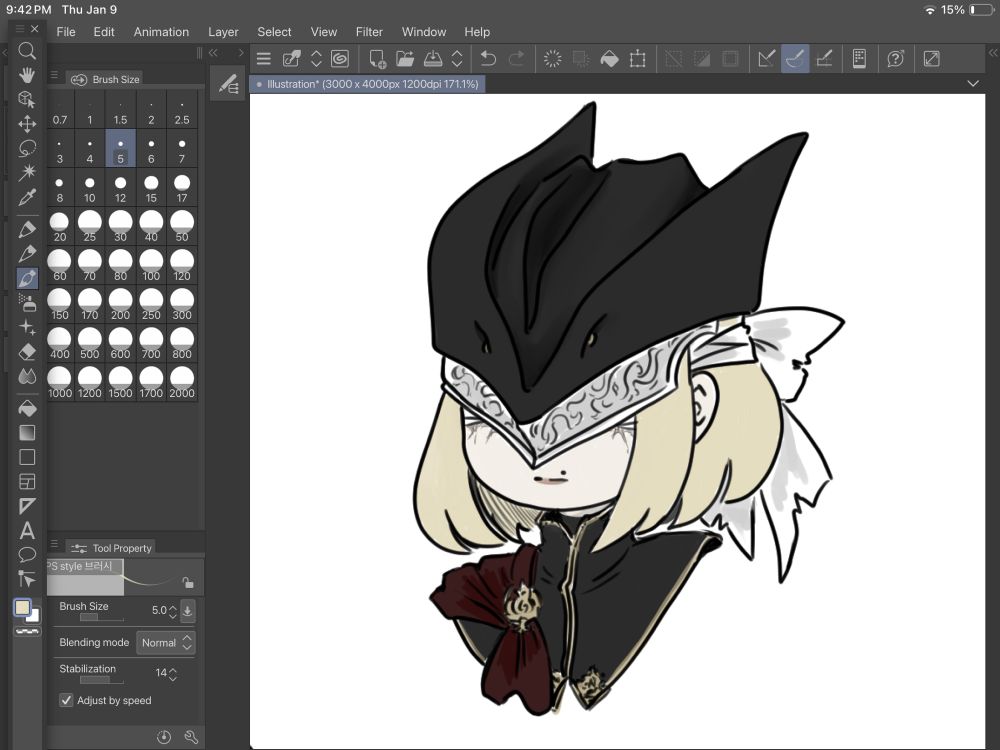Toggle the snap to special ruler button

pyautogui.click(x=795, y=59)
